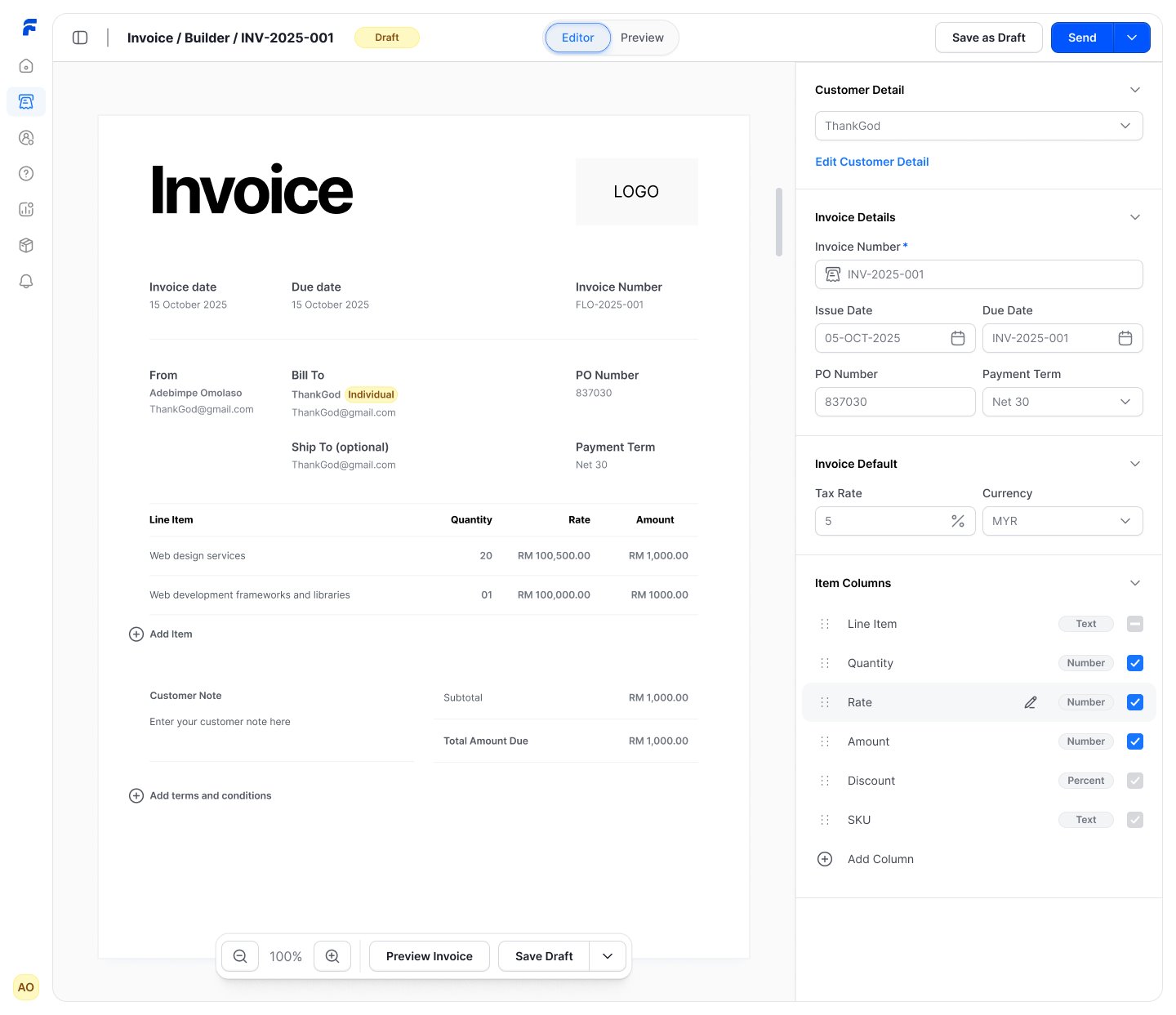Uncheck the Rate column checkbox
This screenshot has height=1015, width=1176.
tap(1135, 702)
